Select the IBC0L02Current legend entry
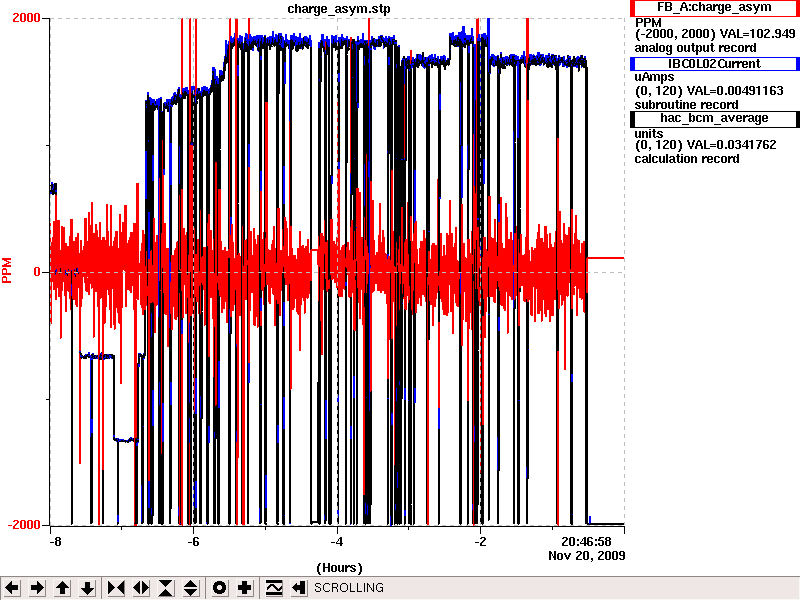 point(714,64)
